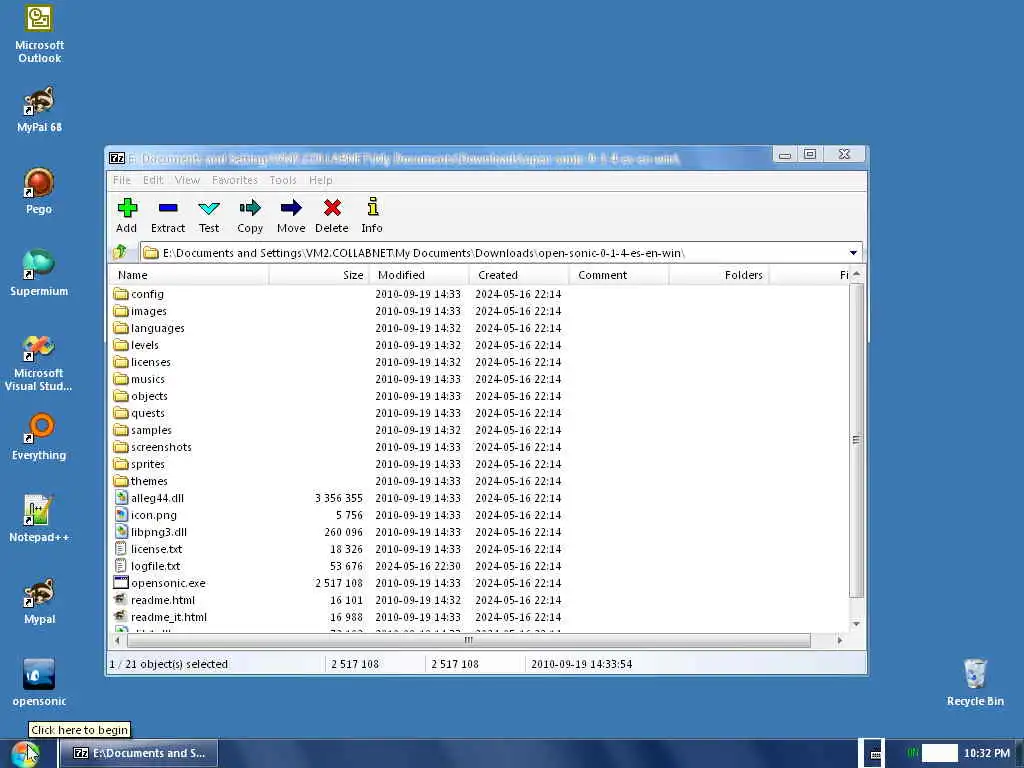Click the address path field
The image size is (1024, 768).
coord(501,253)
